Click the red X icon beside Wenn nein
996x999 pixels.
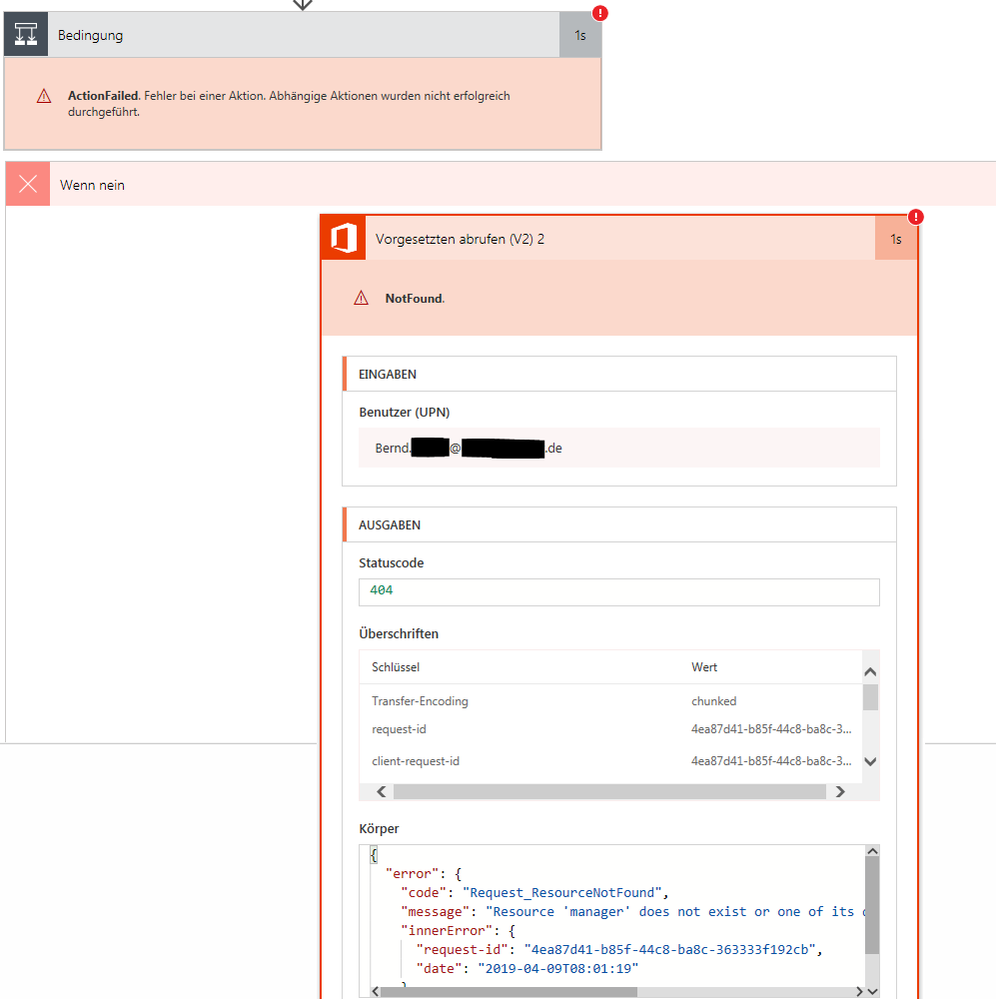[27, 185]
